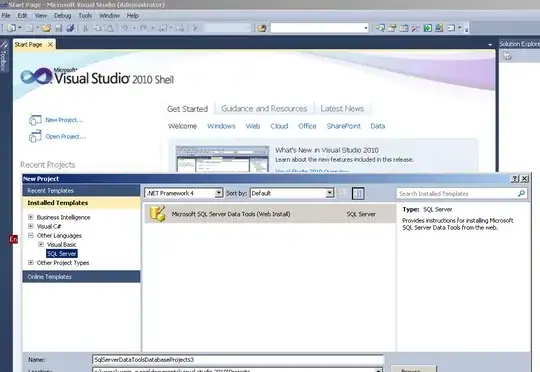Click the New Project icon on Start Page
Viewport: 540px width, 372px height.
35,120
